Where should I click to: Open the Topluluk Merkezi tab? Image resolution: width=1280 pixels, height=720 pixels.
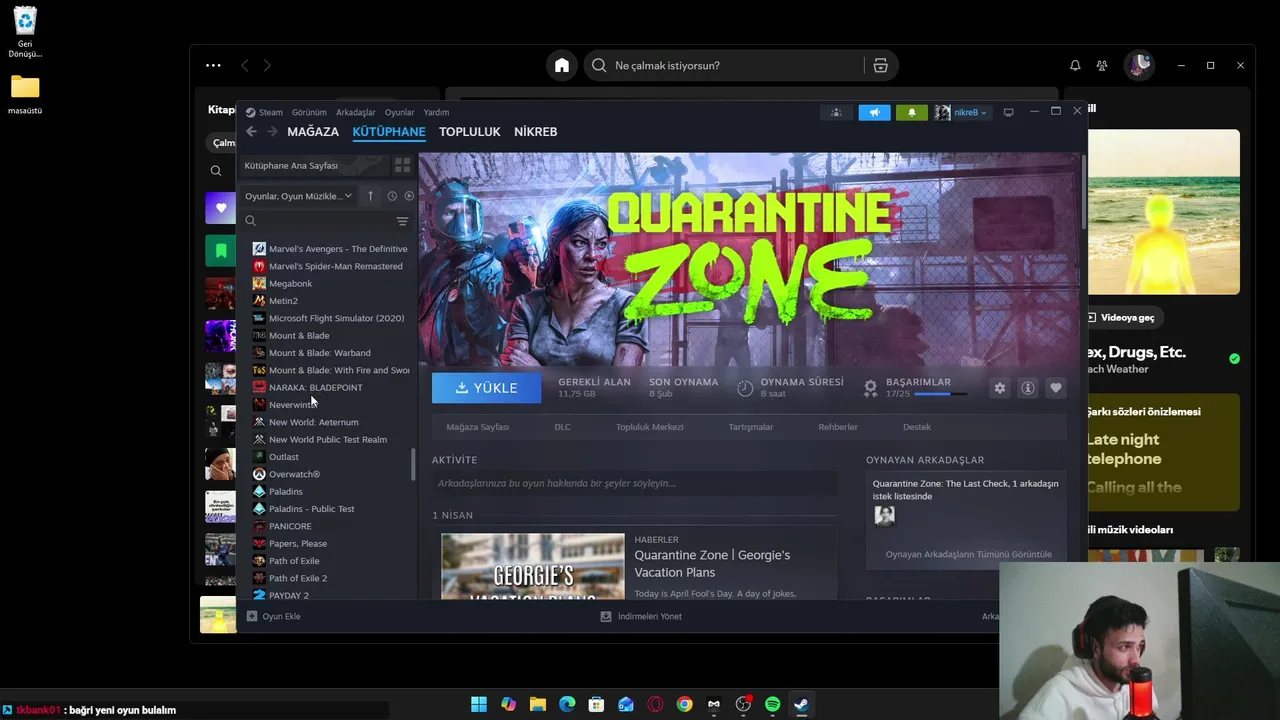pyautogui.click(x=650, y=427)
